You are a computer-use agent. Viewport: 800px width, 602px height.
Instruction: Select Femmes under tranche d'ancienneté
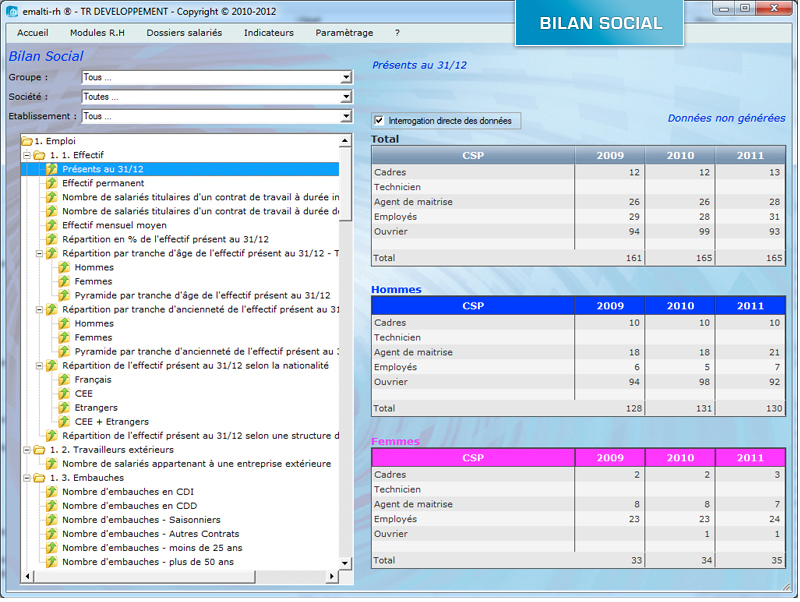coord(93,337)
